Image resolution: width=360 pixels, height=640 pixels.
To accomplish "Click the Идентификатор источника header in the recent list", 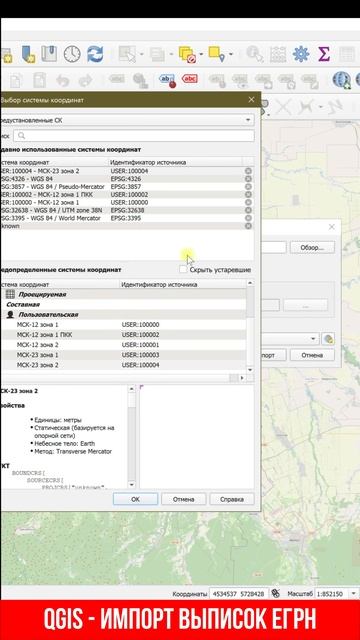I will (x=148, y=162).
